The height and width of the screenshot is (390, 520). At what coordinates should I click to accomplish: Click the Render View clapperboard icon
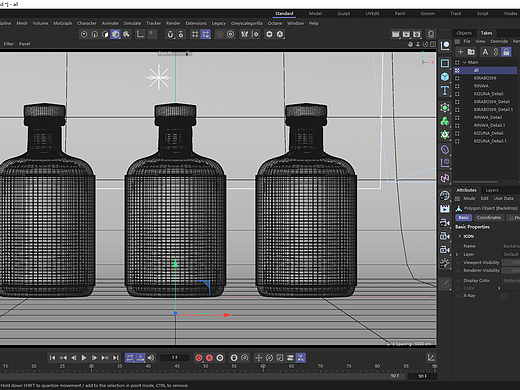click(395, 34)
